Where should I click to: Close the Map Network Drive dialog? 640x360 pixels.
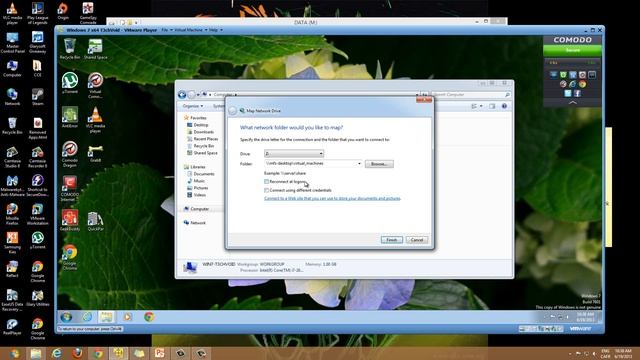click(x=424, y=100)
